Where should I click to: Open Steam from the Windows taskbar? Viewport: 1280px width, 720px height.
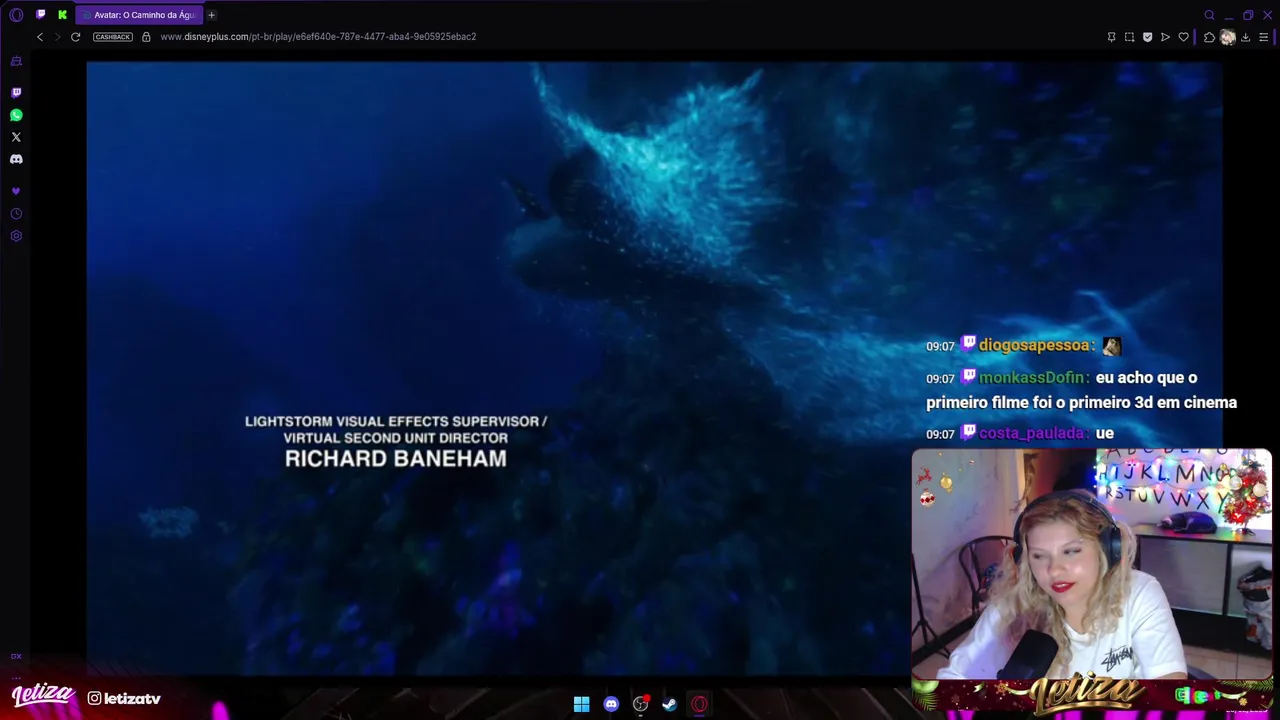[x=669, y=704]
